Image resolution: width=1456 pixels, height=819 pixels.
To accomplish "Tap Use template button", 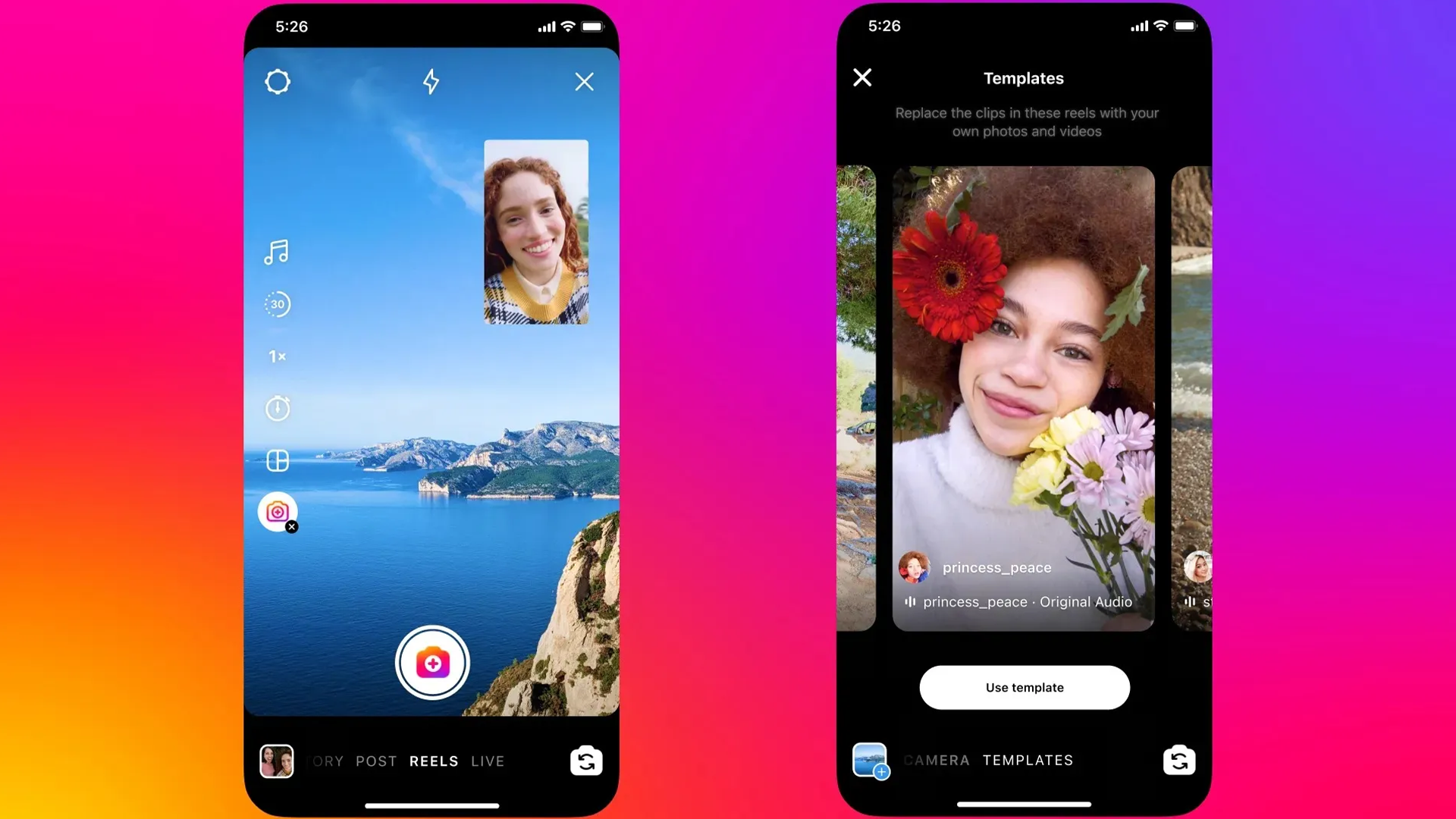I will point(1024,687).
